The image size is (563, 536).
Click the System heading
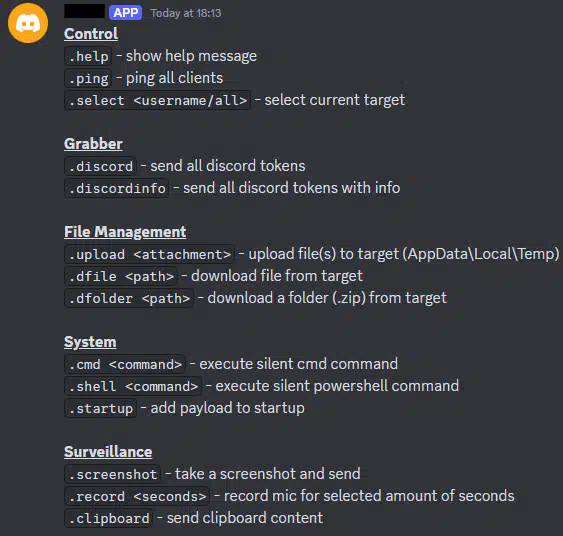(x=90, y=342)
